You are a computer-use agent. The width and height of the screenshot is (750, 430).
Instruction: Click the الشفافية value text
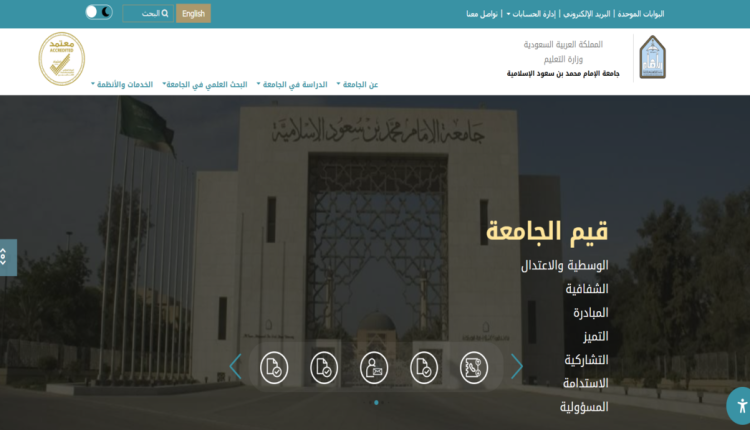pyautogui.click(x=587, y=289)
